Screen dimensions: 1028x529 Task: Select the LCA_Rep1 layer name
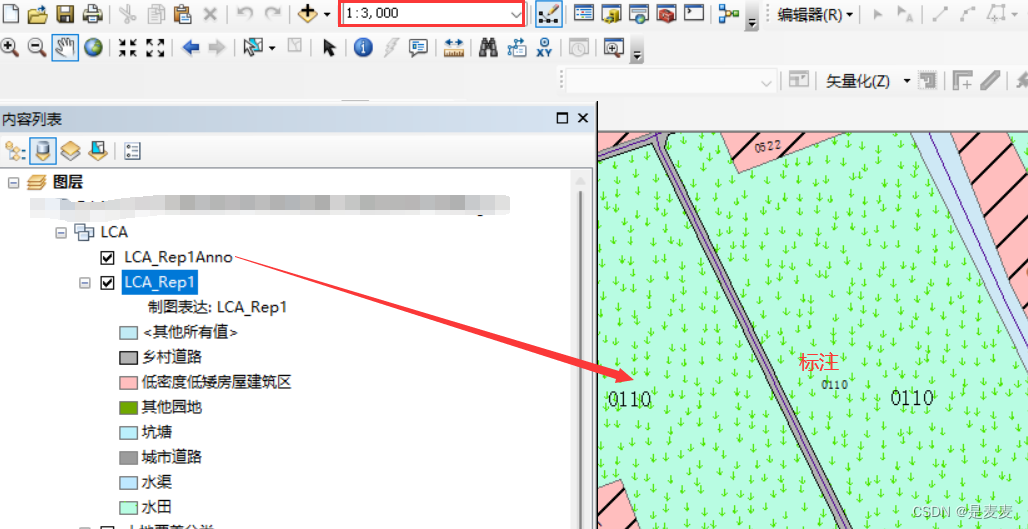pyautogui.click(x=159, y=283)
